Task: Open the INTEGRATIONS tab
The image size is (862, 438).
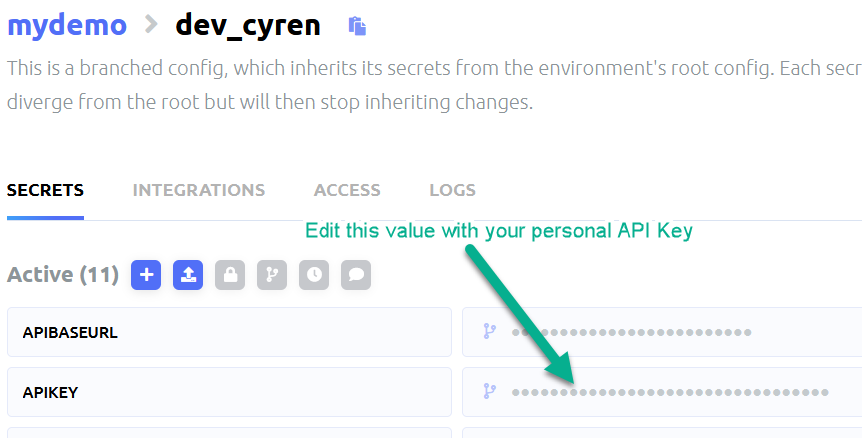Action: 199,190
